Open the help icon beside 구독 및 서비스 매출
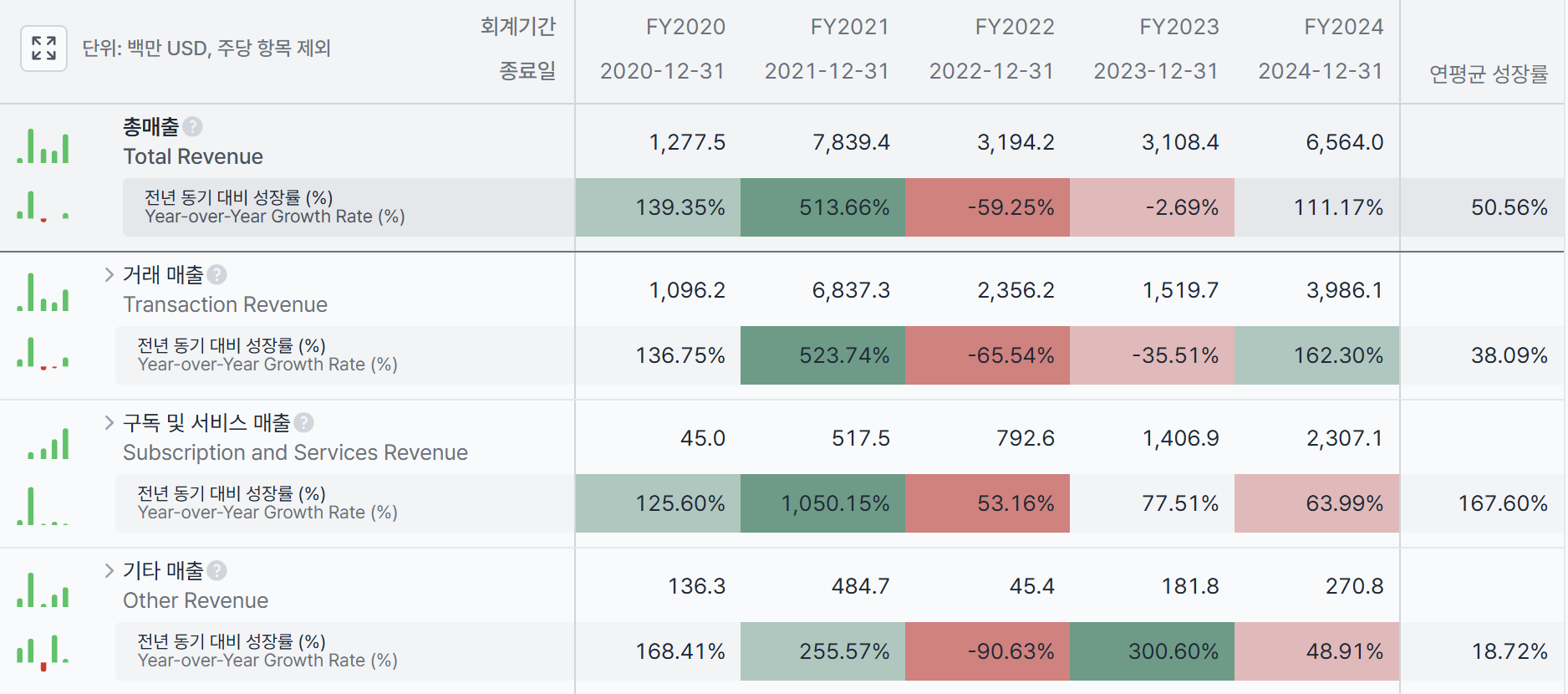This screenshot has height=694, width=1568. coord(303,422)
